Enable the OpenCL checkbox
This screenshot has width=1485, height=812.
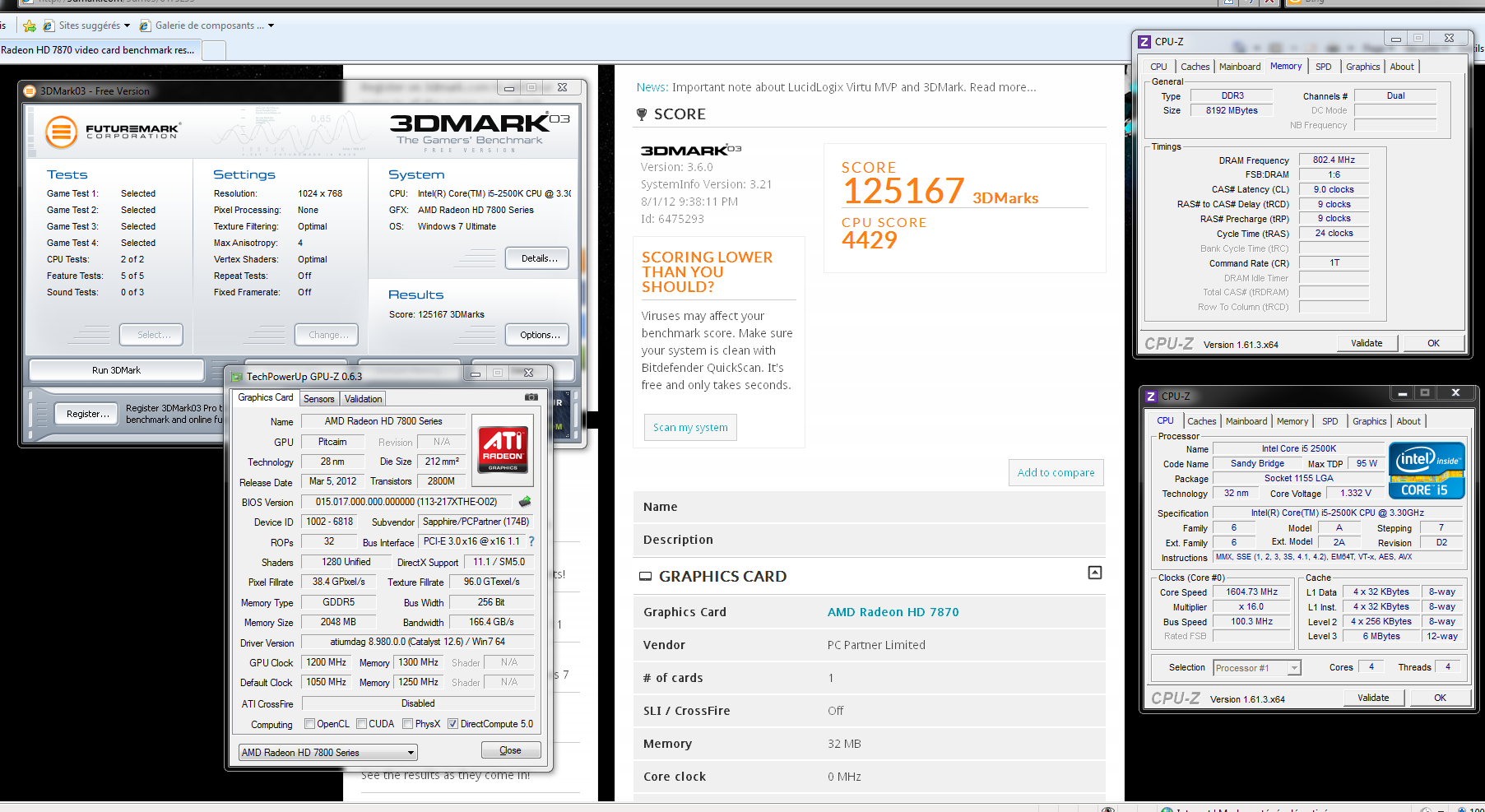point(309,724)
